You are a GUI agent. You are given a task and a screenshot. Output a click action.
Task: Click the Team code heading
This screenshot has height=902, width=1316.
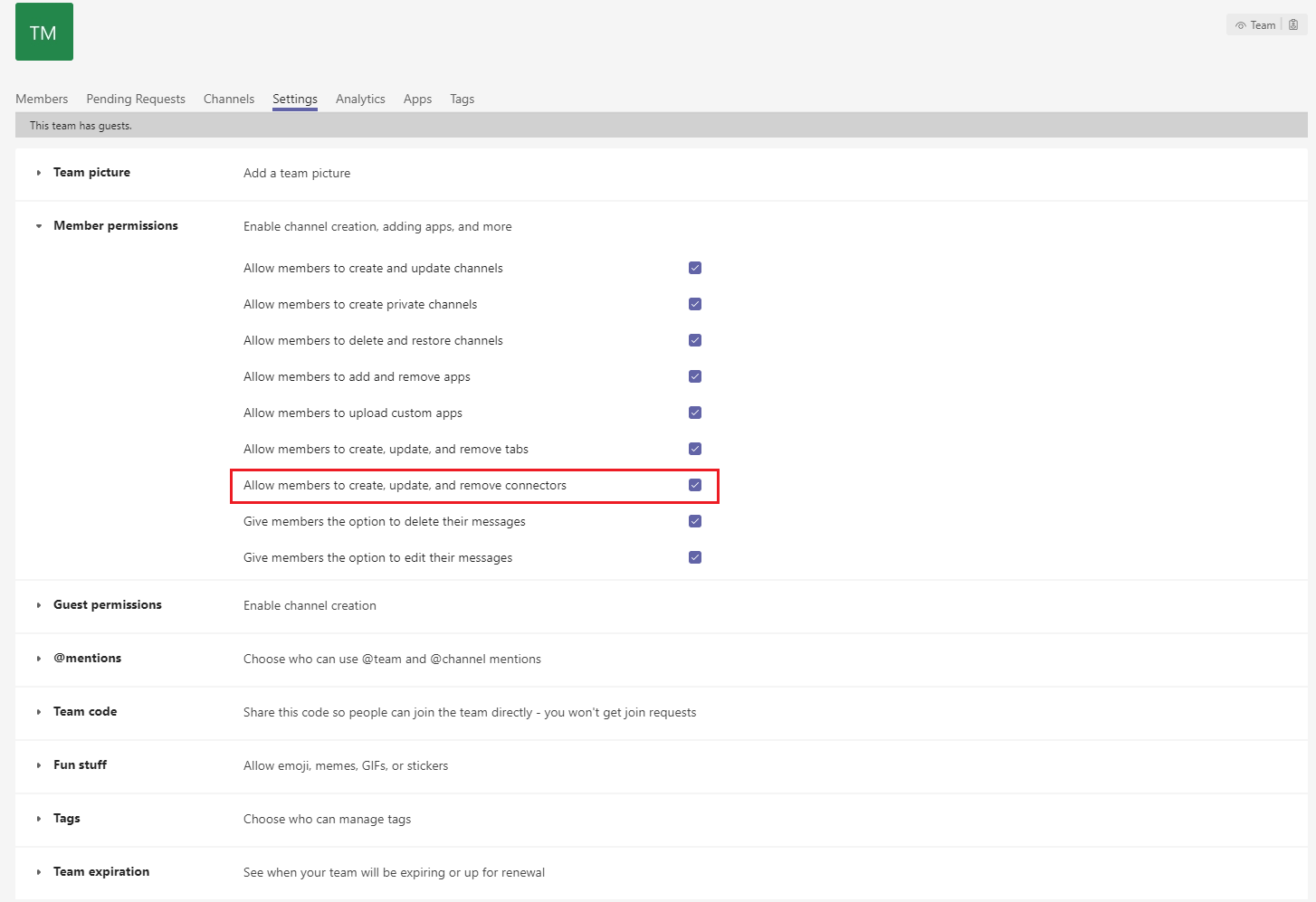click(x=85, y=711)
